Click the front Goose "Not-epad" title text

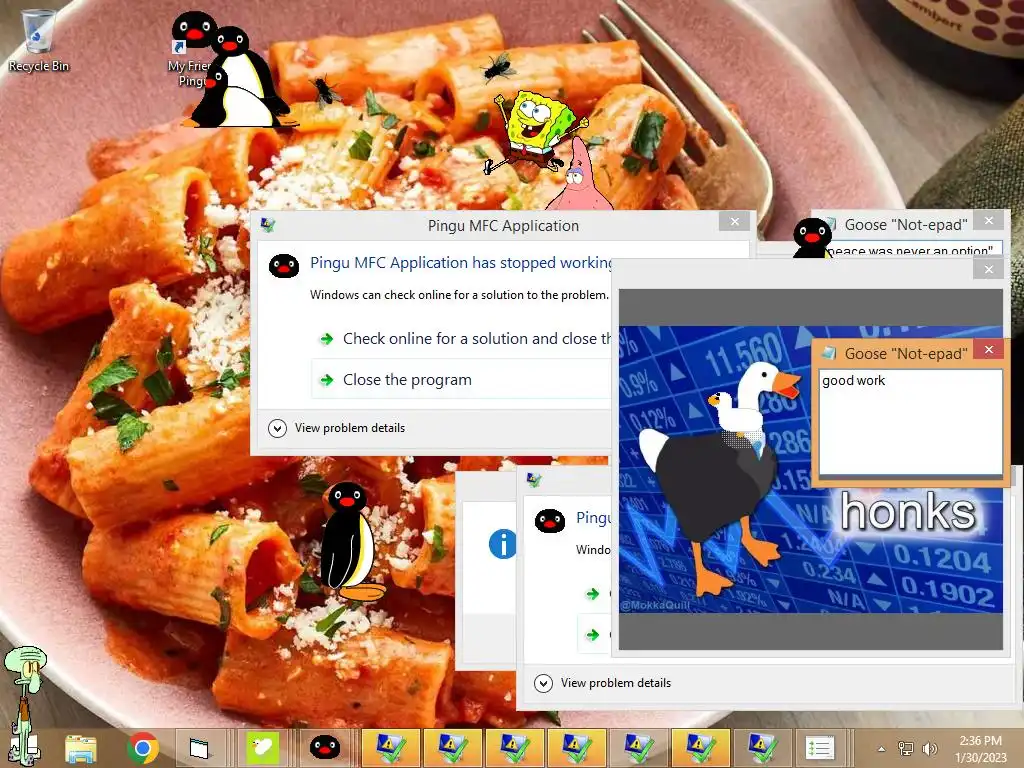[x=906, y=354]
